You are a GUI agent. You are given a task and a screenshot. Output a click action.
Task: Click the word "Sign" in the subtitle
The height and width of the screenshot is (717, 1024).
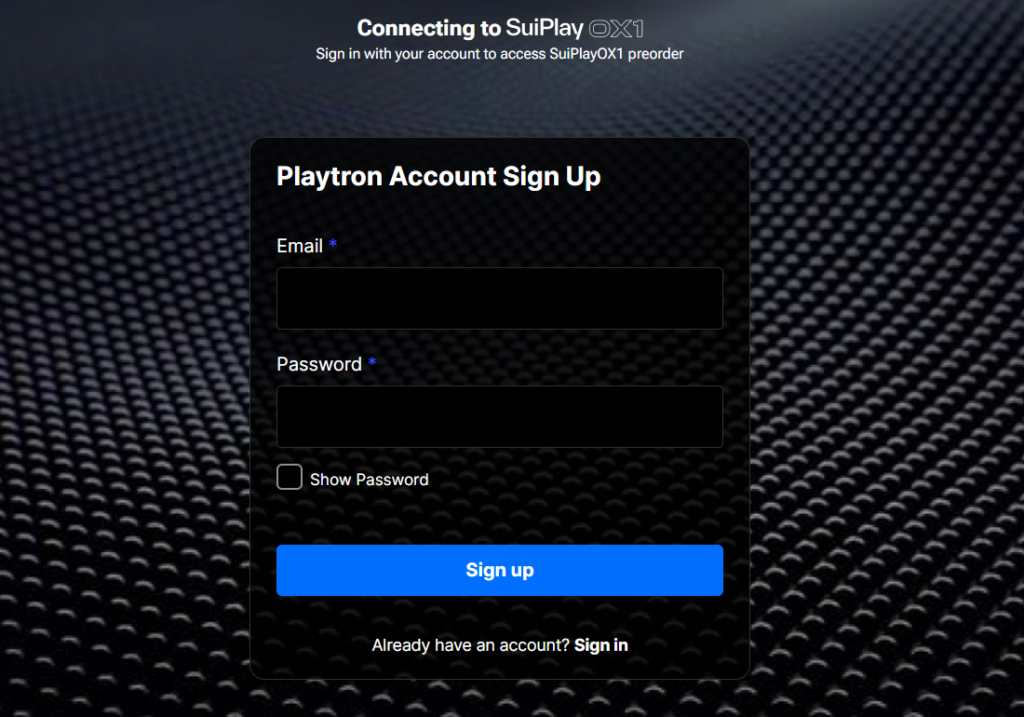331,54
